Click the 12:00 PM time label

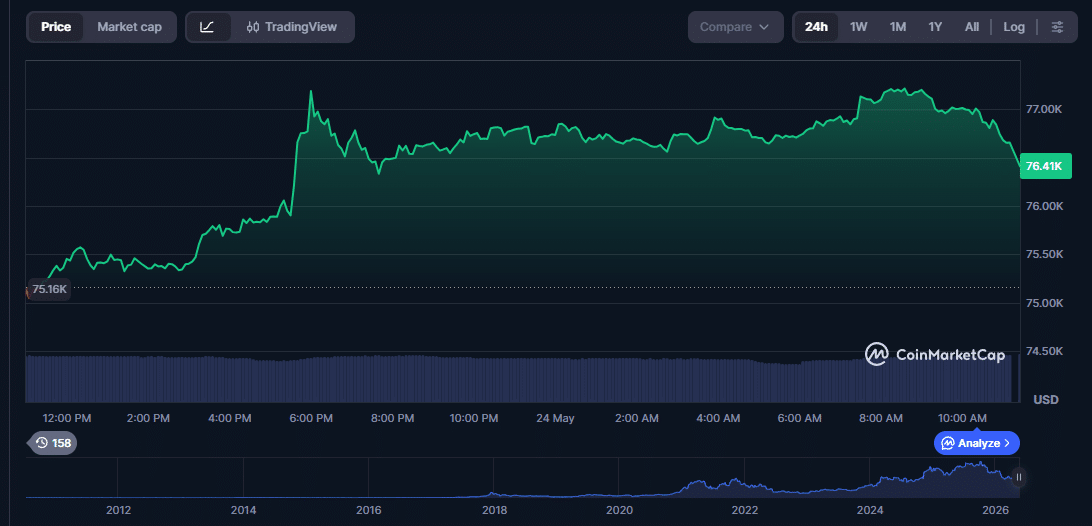click(67, 418)
